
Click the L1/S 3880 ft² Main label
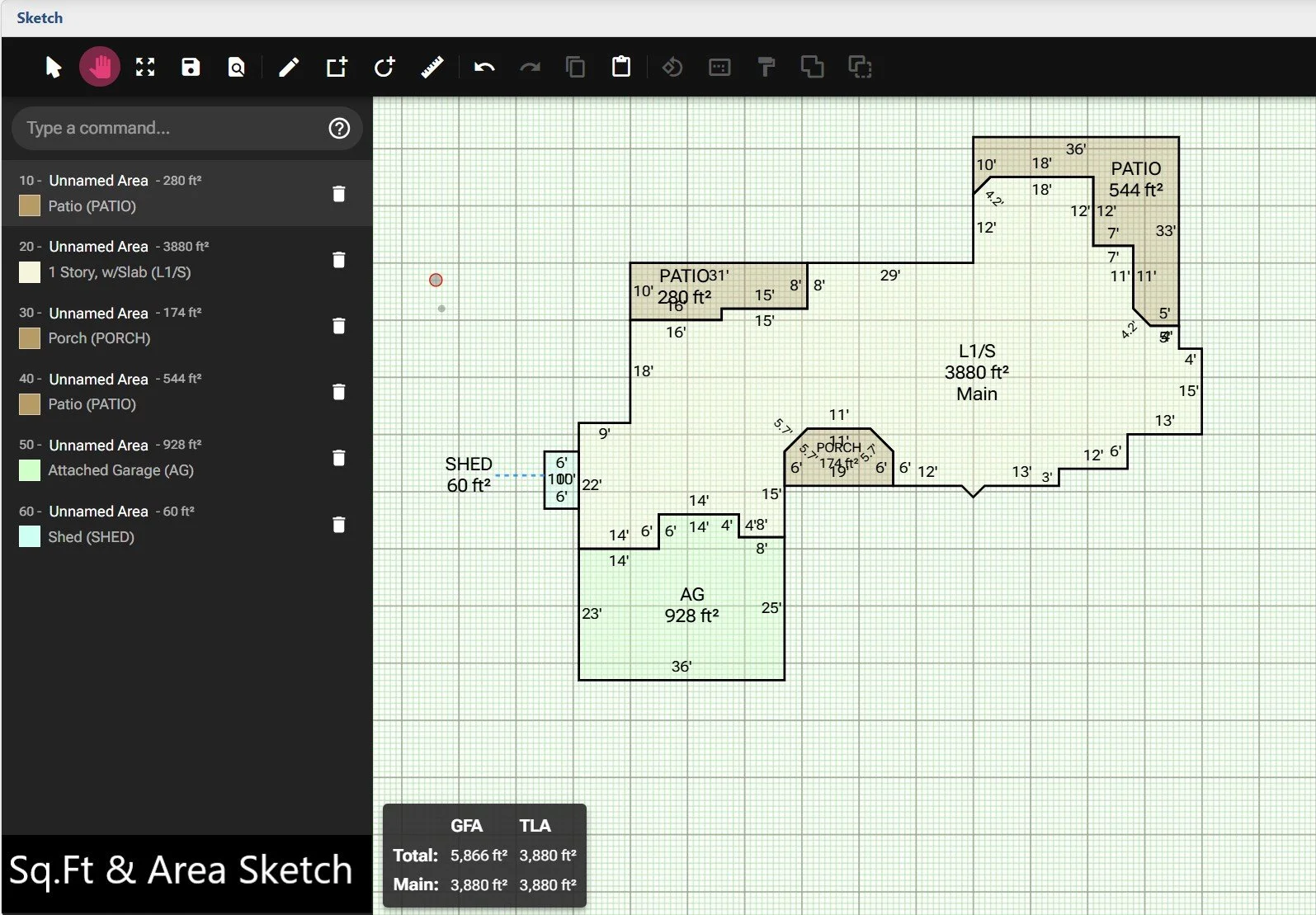coord(977,372)
